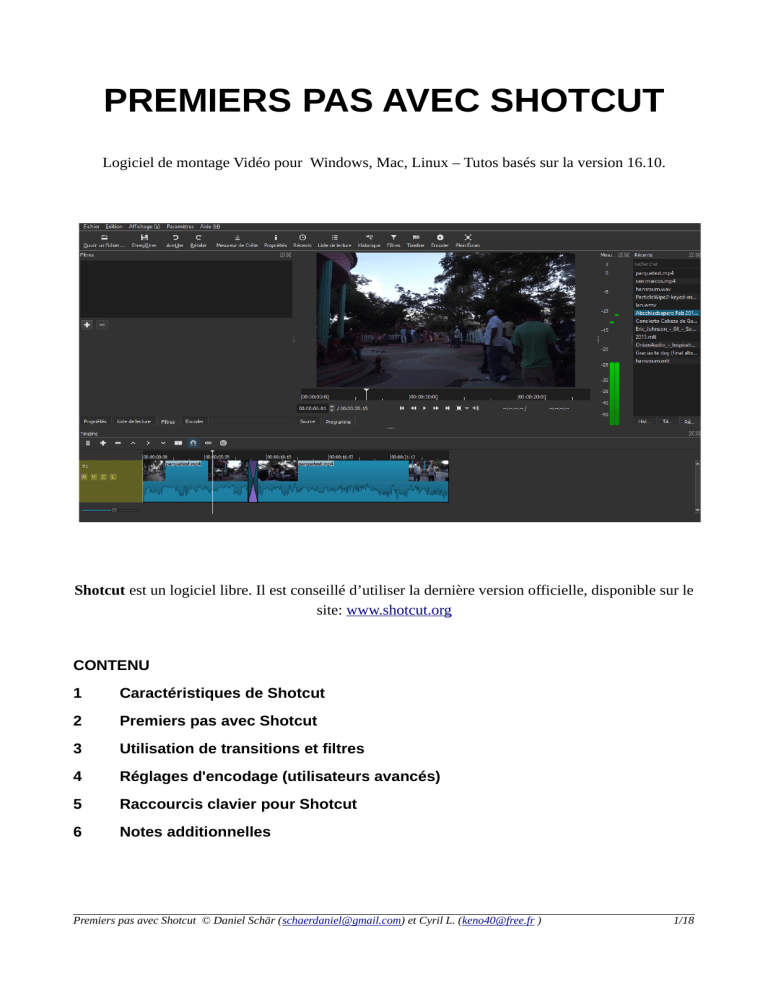Click the Enregistrer save icon
This screenshot has height=994, width=768.
(x=144, y=236)
